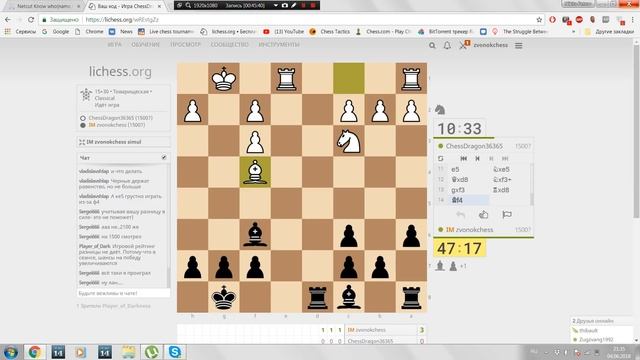640x360 pixels.
Task: Open the Другие закладки bookmarks folder
Action: tap(610, 31)
